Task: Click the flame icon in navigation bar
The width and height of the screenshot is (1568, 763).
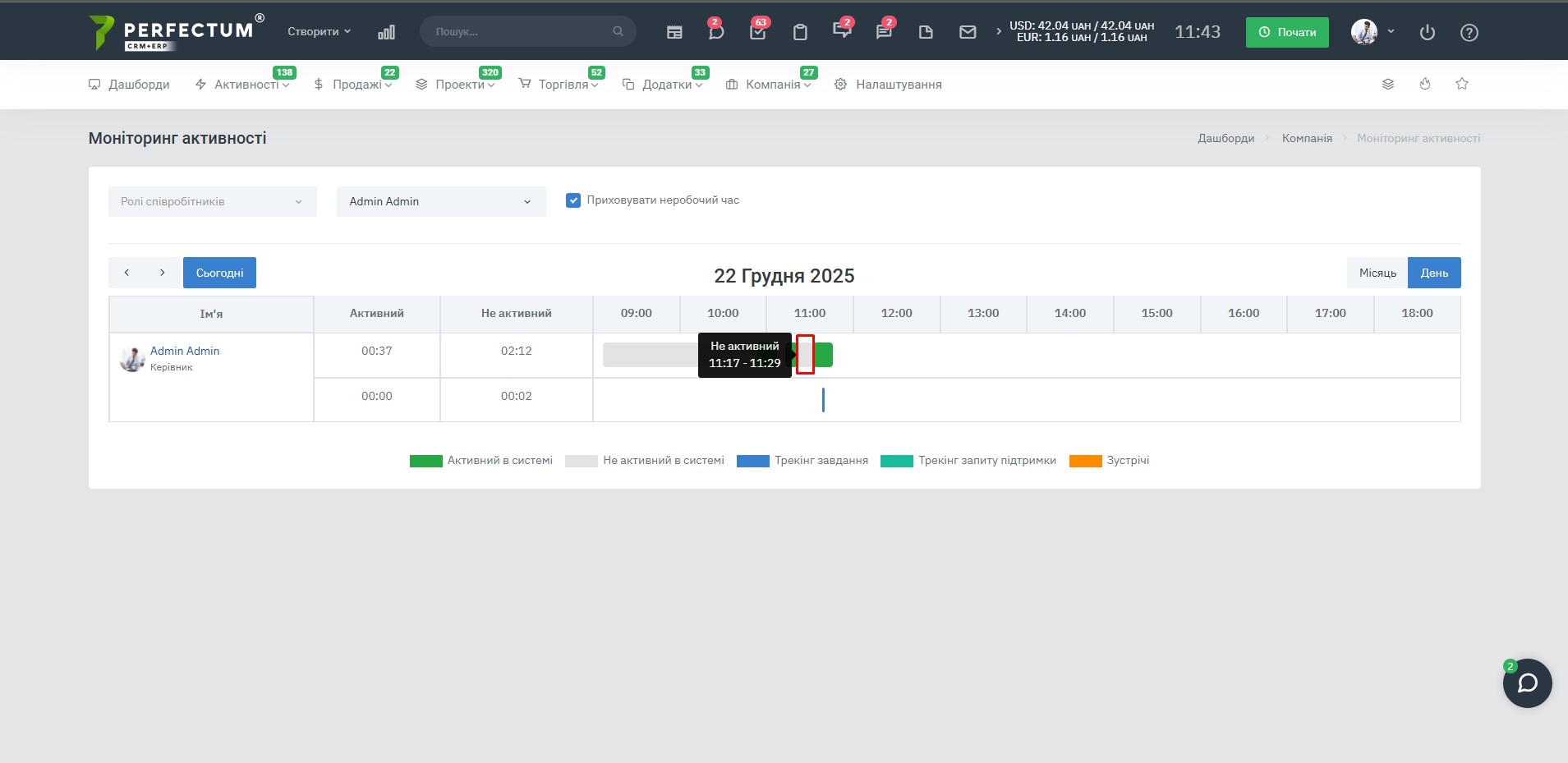Action: pyautogui.click(x=1425, y=84)
